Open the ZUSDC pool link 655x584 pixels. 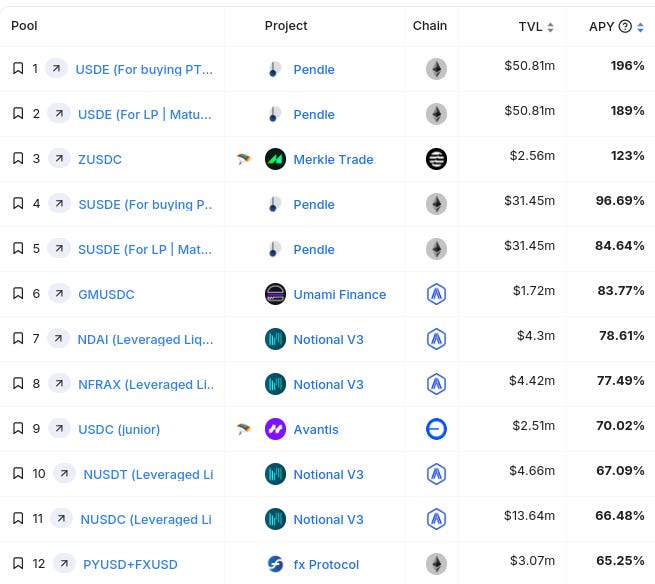[x=100, y=159]
